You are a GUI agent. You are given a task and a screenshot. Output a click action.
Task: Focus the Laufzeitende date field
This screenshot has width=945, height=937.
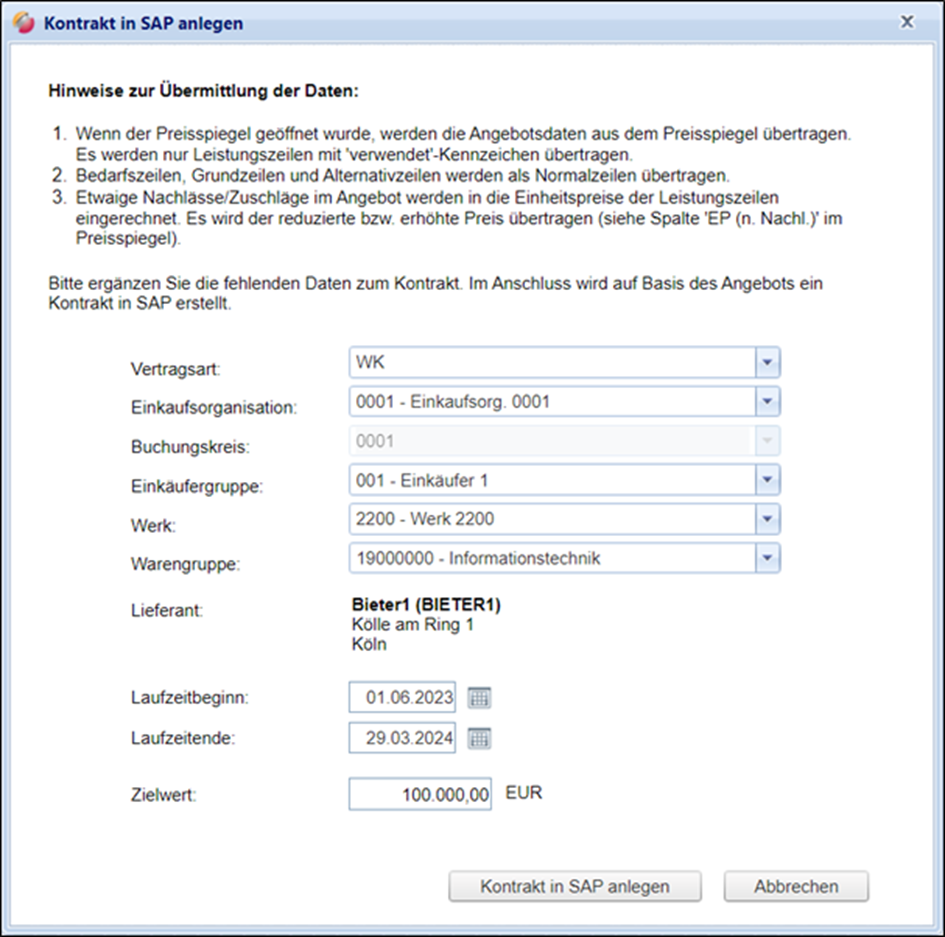(x=403, y=739)
